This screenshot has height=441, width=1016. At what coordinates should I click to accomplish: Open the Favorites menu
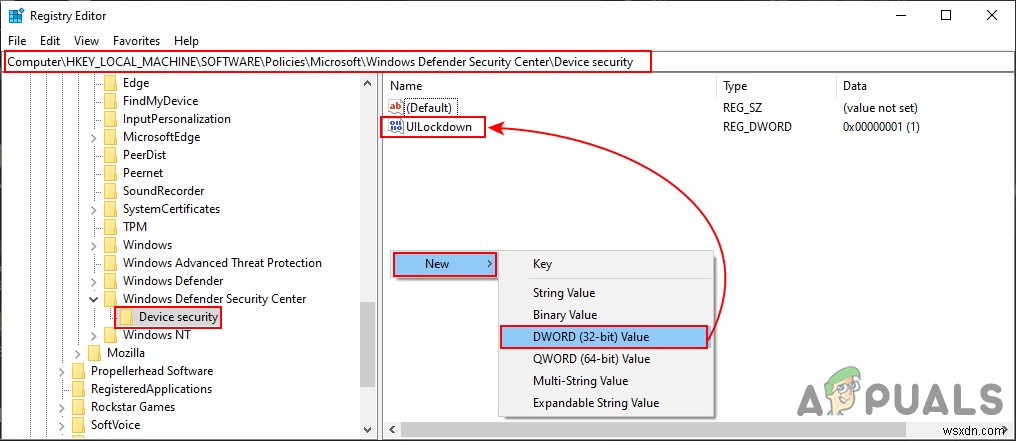click(136, 41)
